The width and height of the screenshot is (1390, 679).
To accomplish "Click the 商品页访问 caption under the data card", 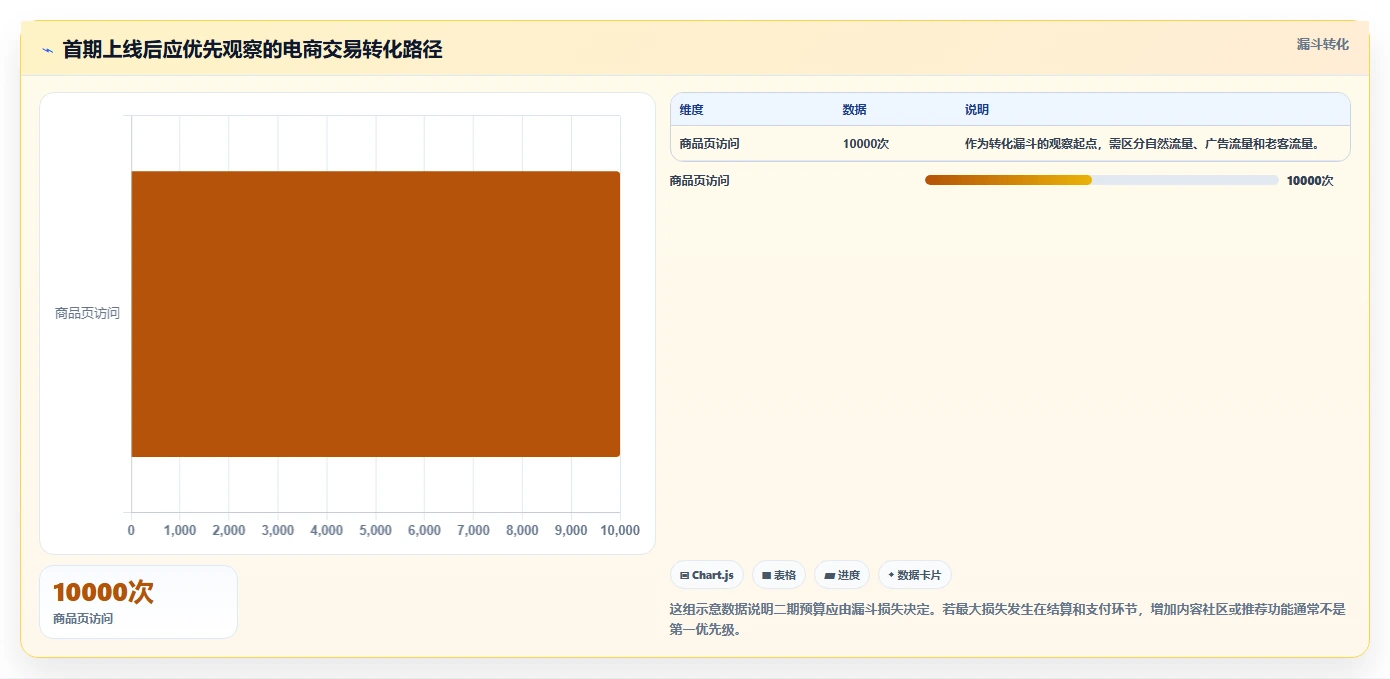I will [x=83, y=619].
